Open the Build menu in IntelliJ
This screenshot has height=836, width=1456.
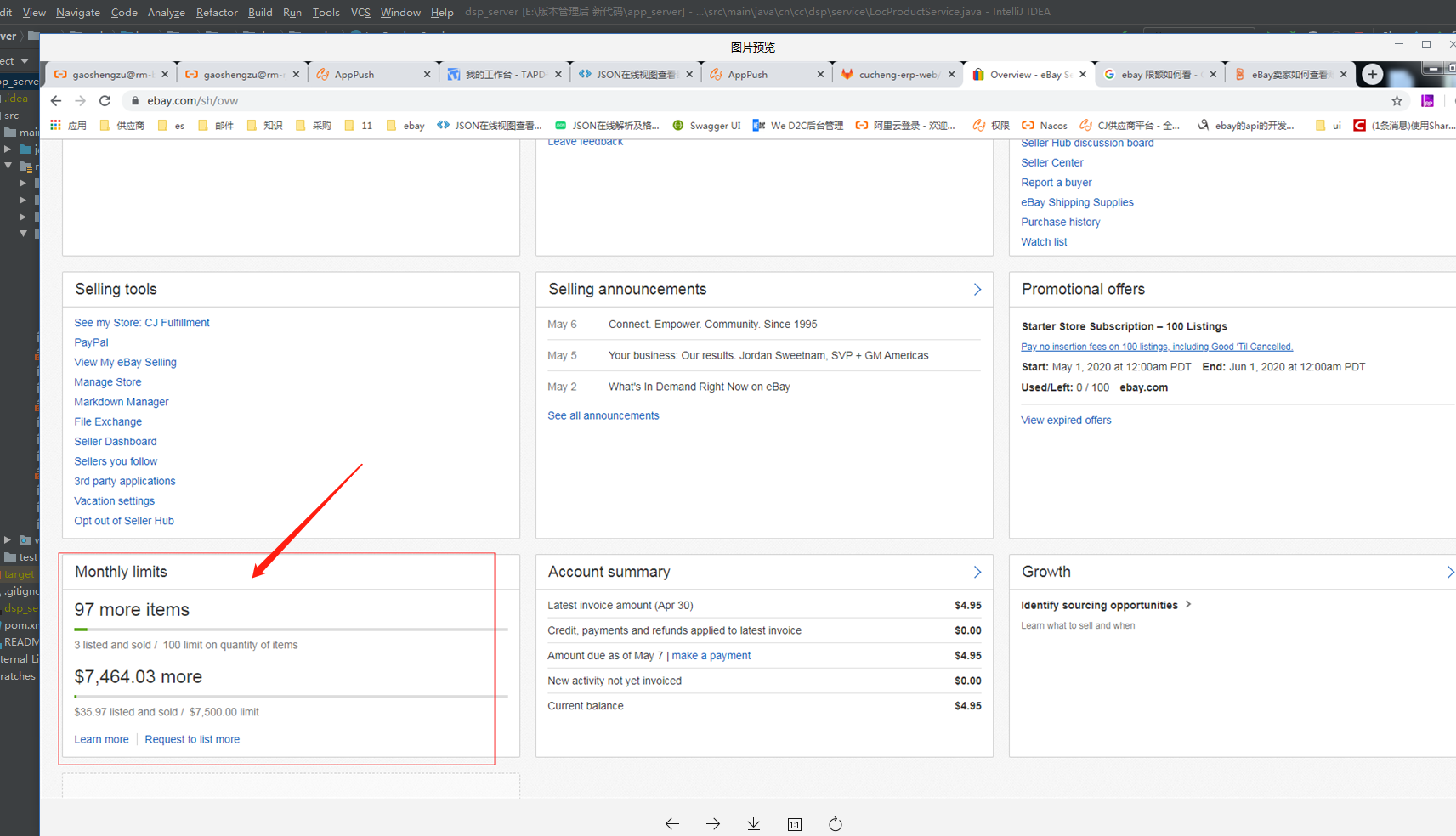coord(260,12)
